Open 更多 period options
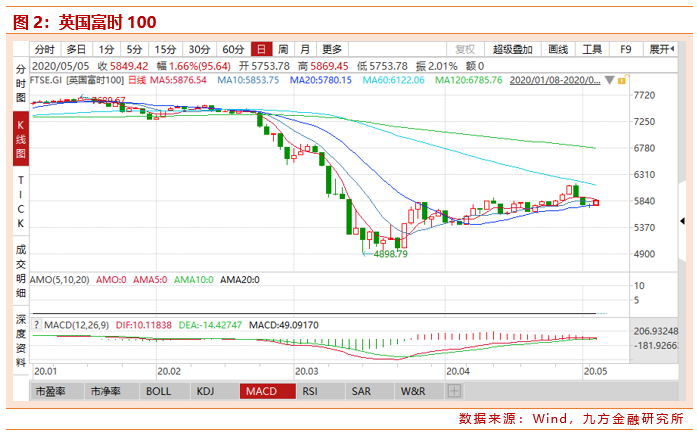This screenshot has height=436, width=697. tap(332, 49)
